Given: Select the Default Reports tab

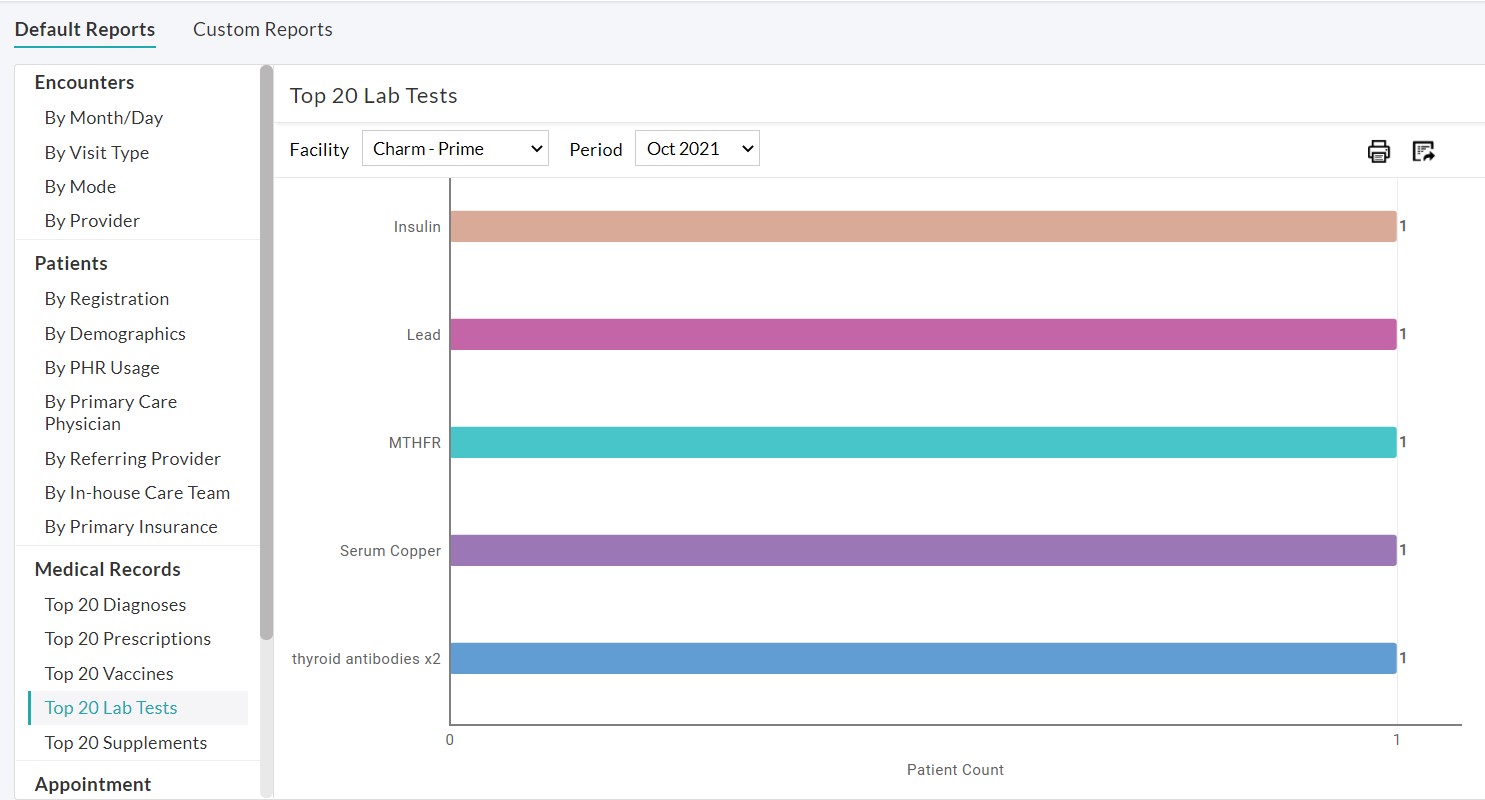Looking at the screenshot, I should click(85, 30).
